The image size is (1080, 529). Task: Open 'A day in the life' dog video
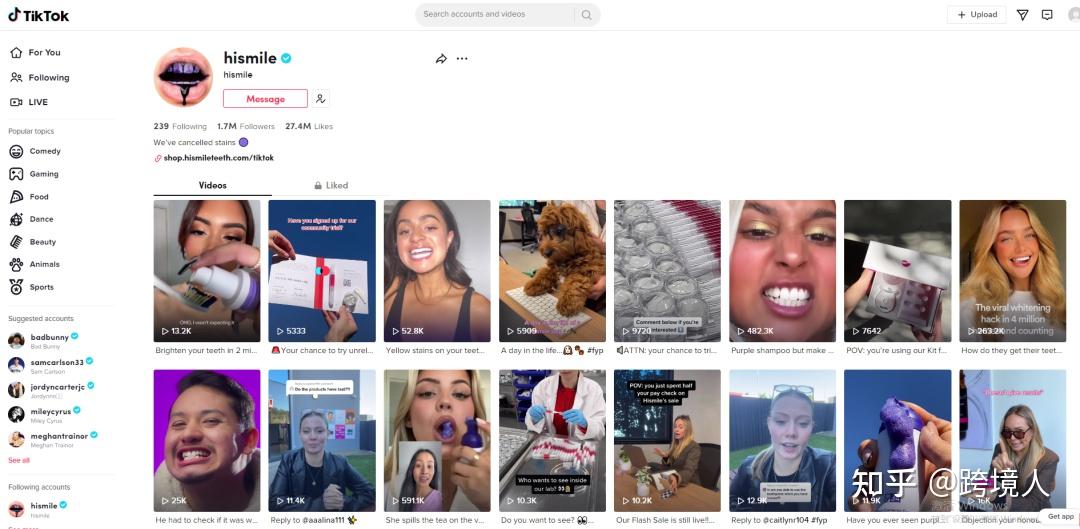[552, 271]
